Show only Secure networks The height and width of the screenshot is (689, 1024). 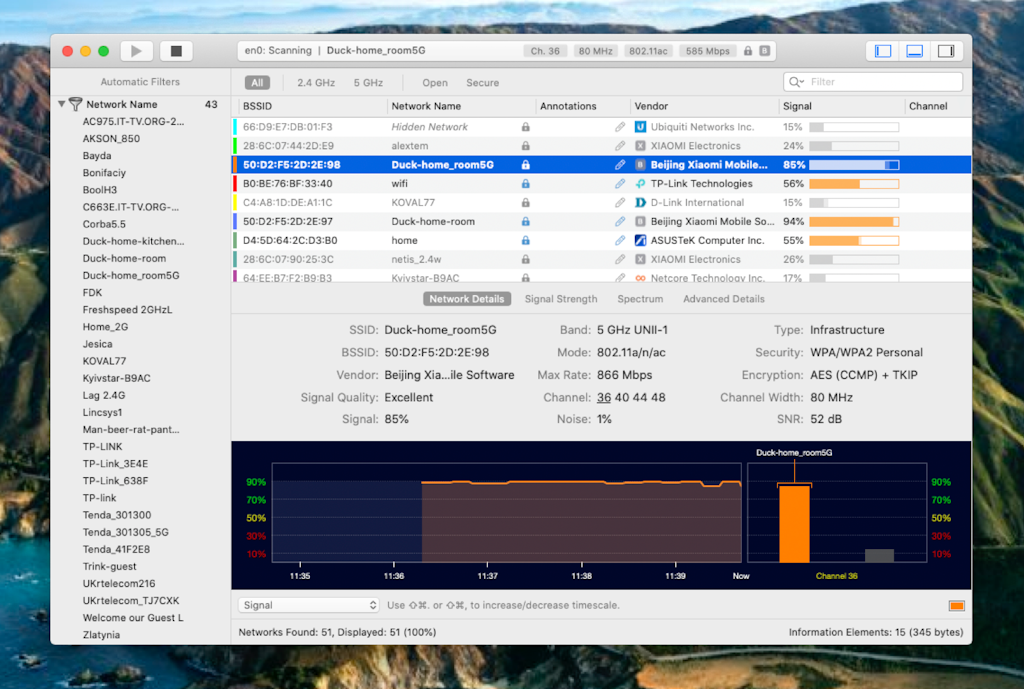(x=482, y=83)
